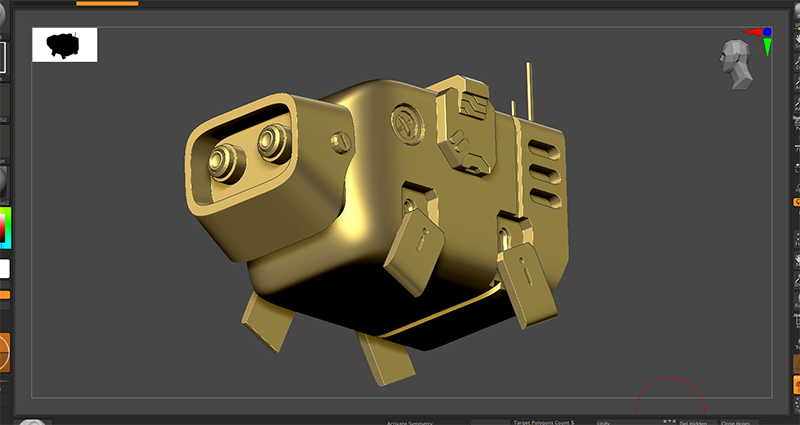Viewport: 800px width, 425px height.
Task: Click the green Y axis cone on gizmo
Action: pyautogui.click(x=767, y=46)
